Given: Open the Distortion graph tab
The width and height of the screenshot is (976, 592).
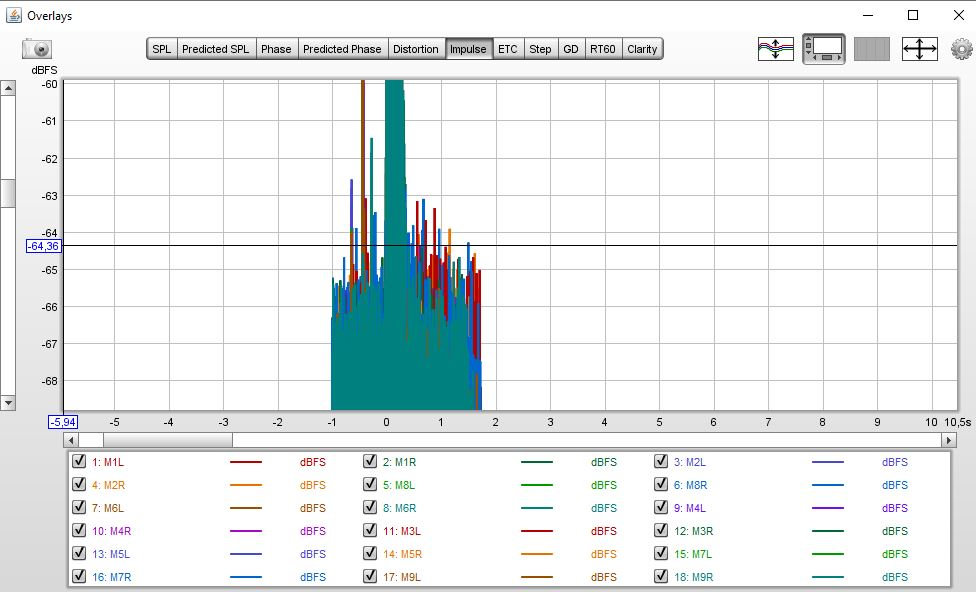Looking at the screenshot, I should tap(416, 49).
